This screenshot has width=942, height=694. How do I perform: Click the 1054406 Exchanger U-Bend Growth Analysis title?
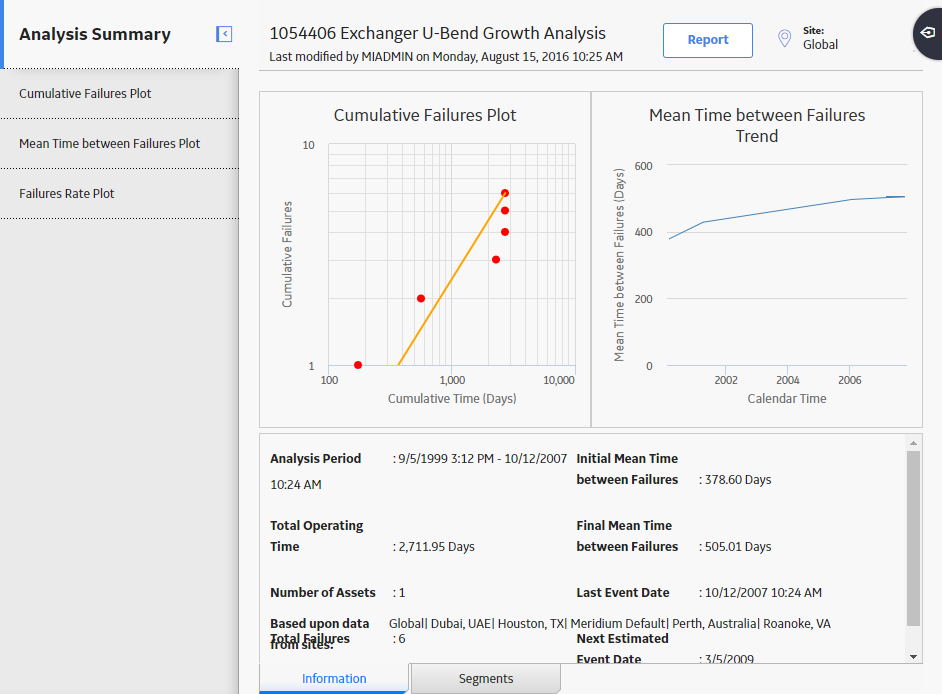(x=437, y=33)
